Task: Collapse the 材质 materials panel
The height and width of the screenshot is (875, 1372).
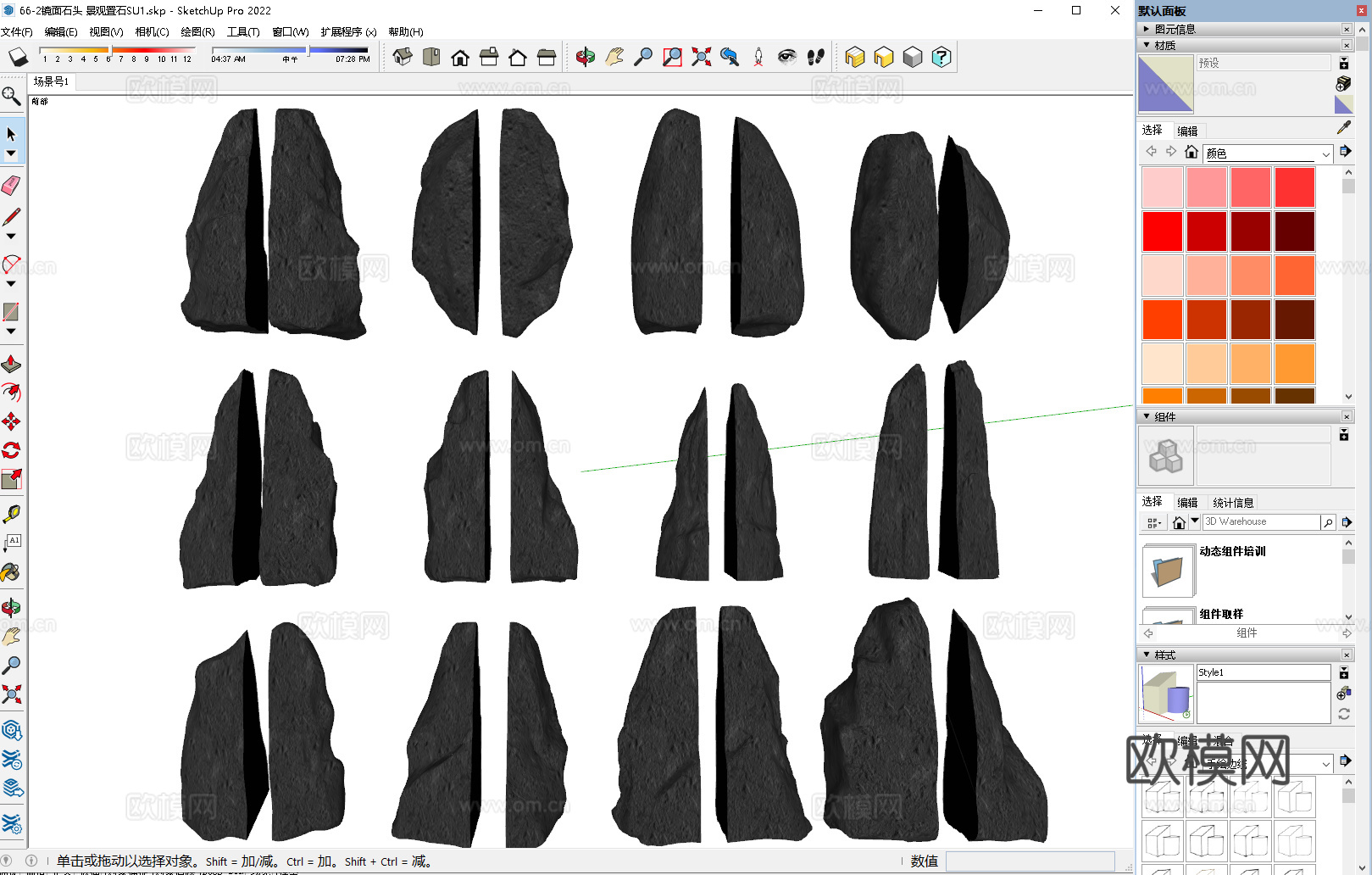Action: (1147, 45)
